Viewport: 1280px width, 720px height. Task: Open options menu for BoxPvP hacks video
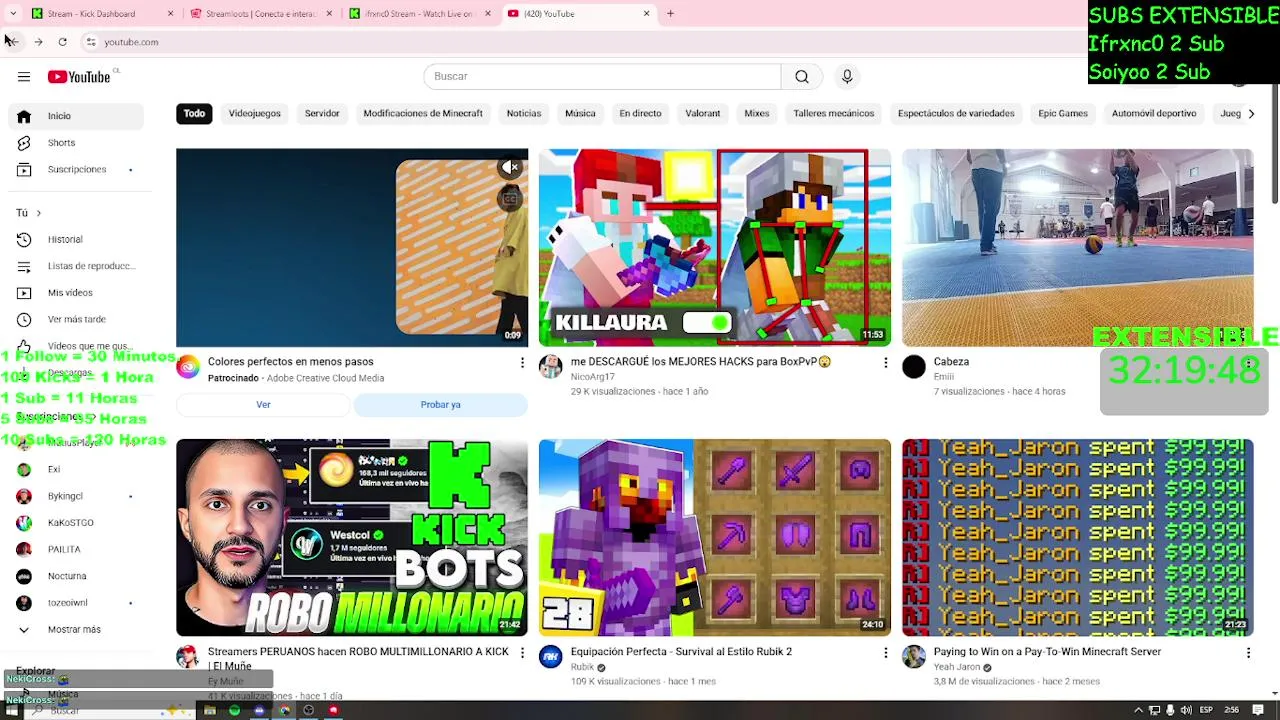pos(885,363)
